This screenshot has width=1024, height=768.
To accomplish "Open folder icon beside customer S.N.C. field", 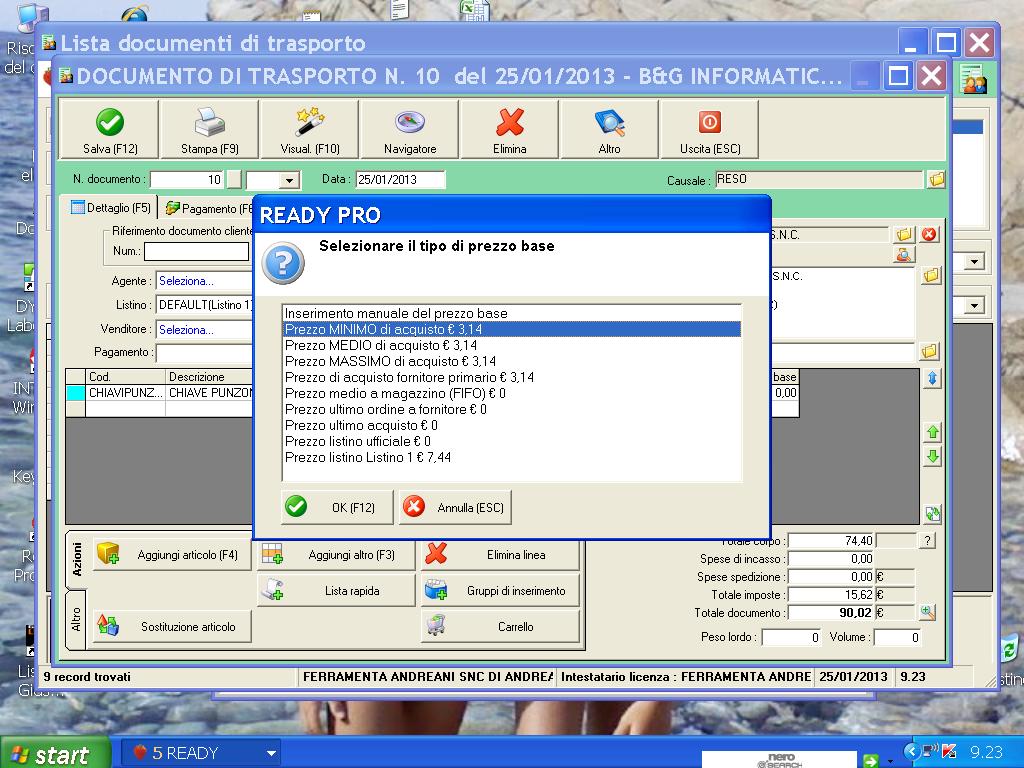I will [x=904, y=234].
